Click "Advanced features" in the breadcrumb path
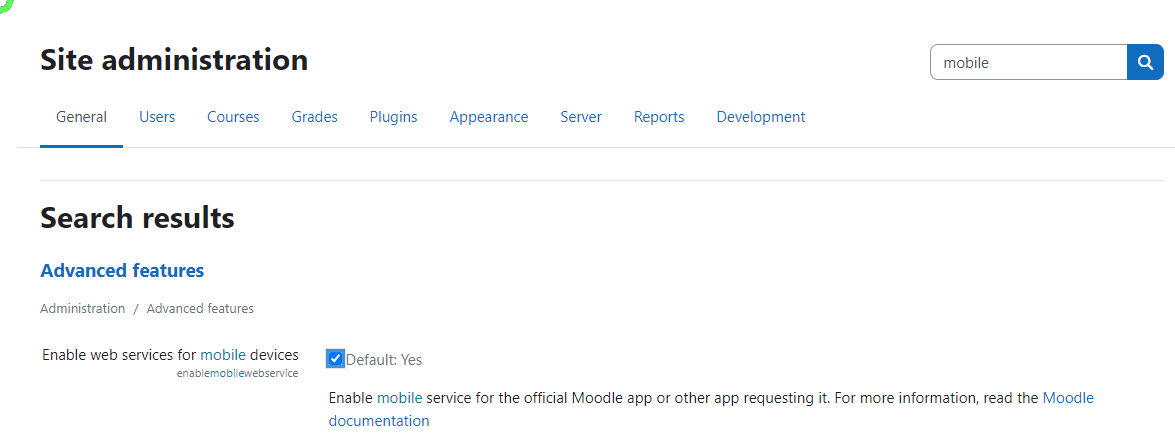1175x437 pixels. (x=200, y=308)
